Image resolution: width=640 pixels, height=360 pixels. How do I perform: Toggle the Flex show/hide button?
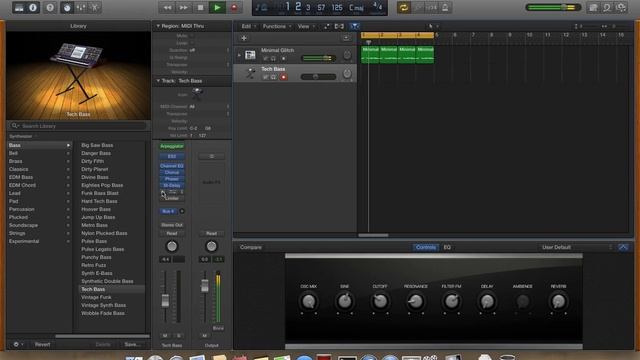pyautogui.click(x=339, y=26)
